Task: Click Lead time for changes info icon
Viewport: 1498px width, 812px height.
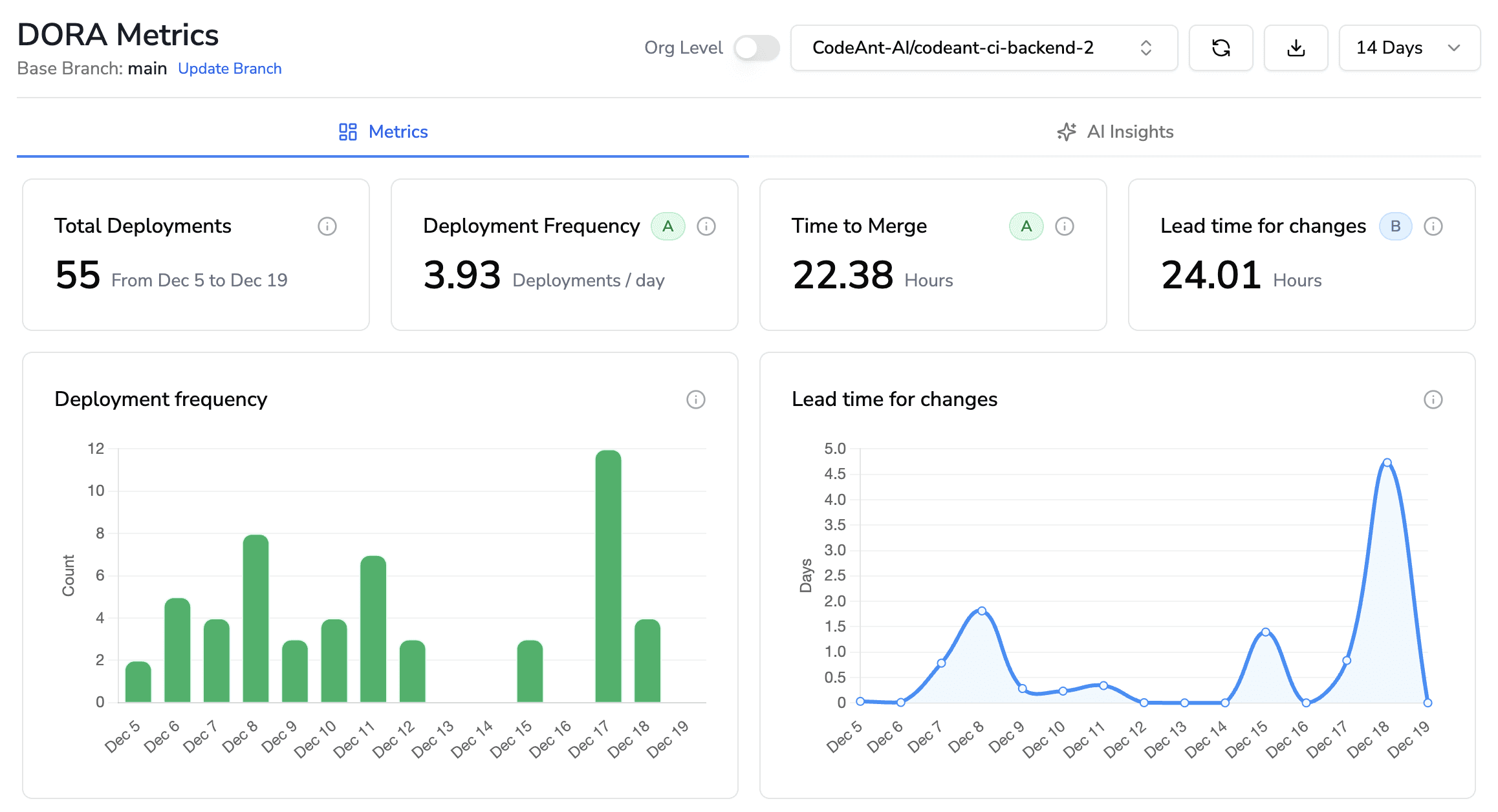Action: click(x=1433, y=226)
